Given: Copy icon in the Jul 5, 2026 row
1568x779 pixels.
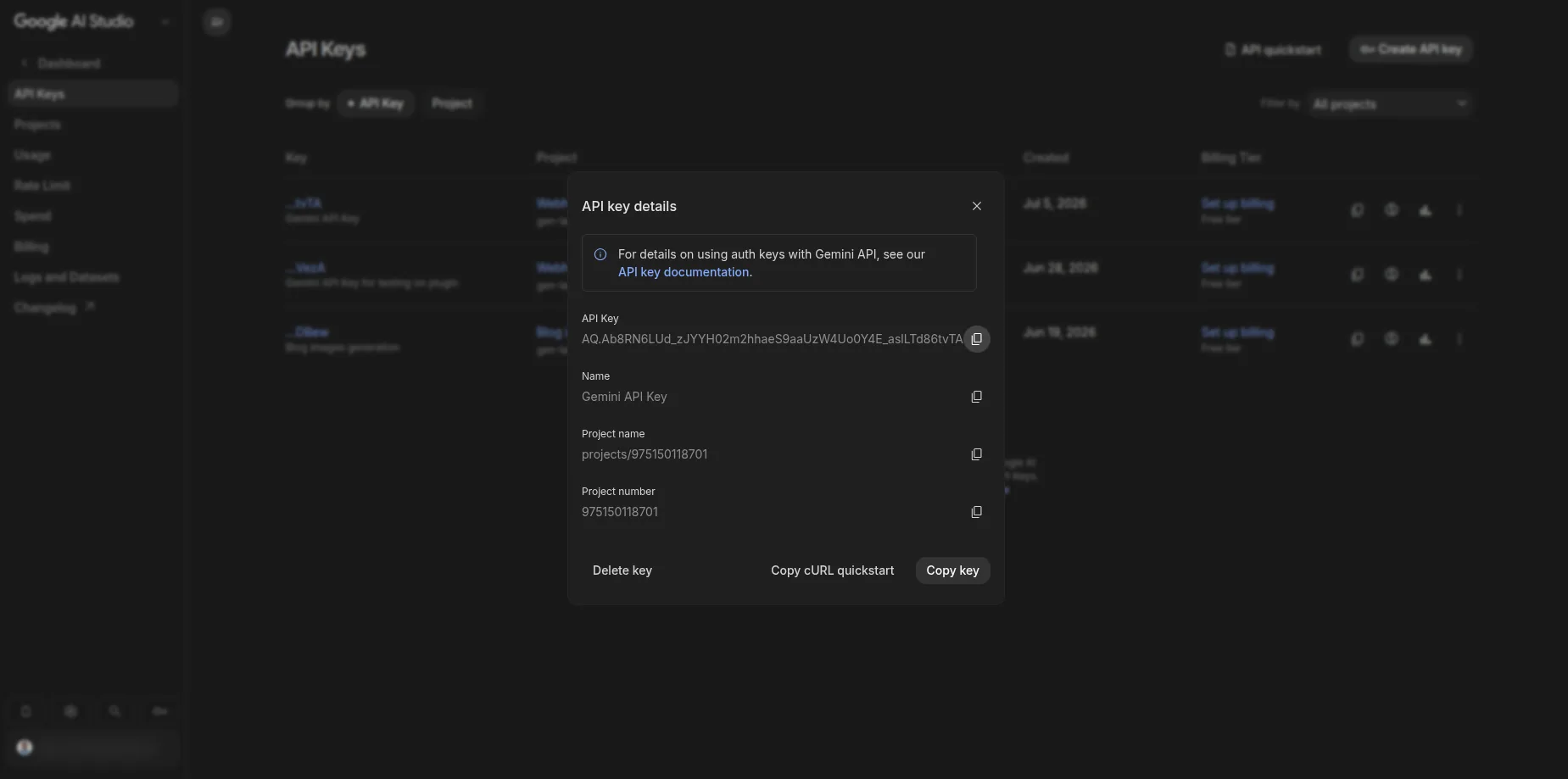Looking at the screenshot, I should click(1358, 210).
